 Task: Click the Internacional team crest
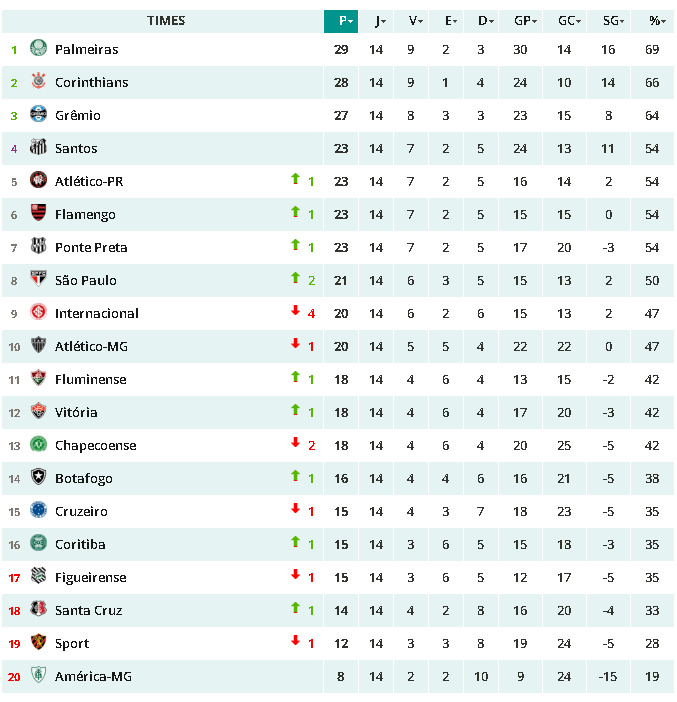[x=39, y=313]
